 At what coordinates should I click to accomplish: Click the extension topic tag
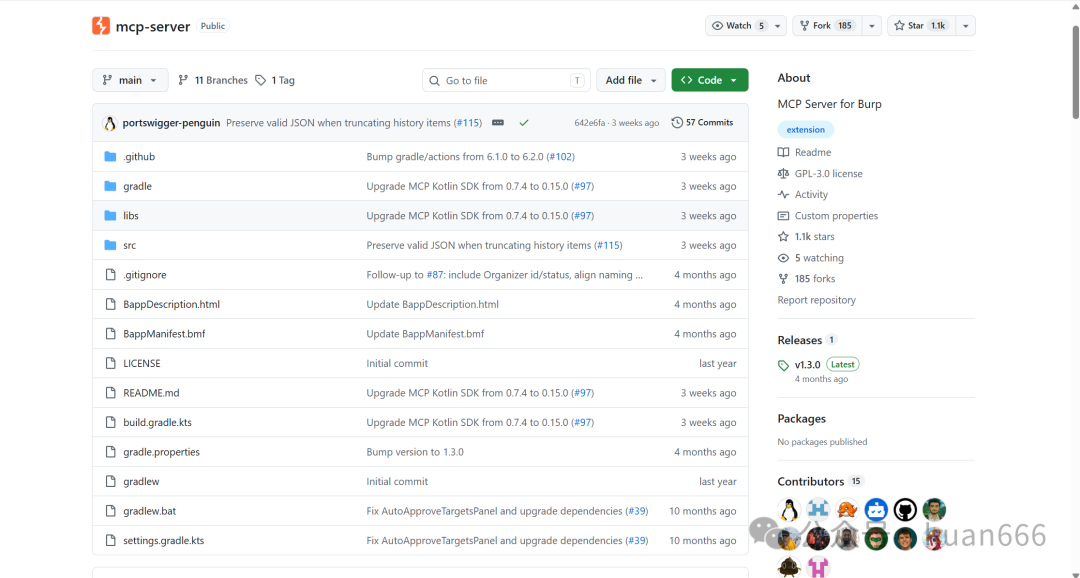pyautogui.click(x=805, y=130)
